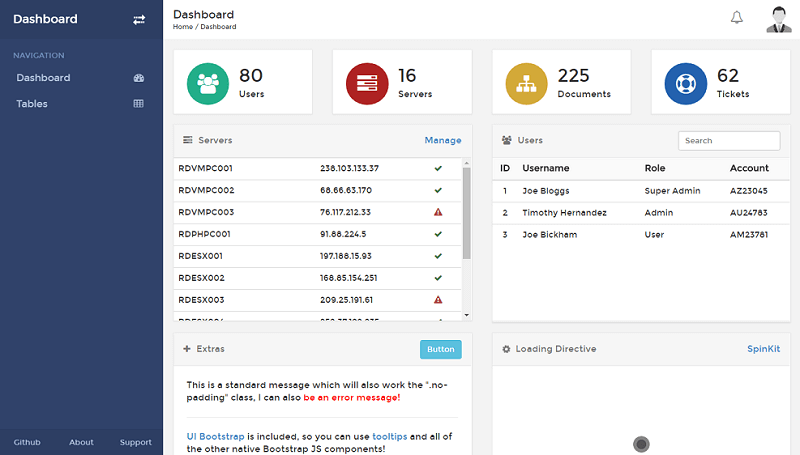Click the yellow Documents sitemap icon
The image size is (800, 455).
coord(526,84)
